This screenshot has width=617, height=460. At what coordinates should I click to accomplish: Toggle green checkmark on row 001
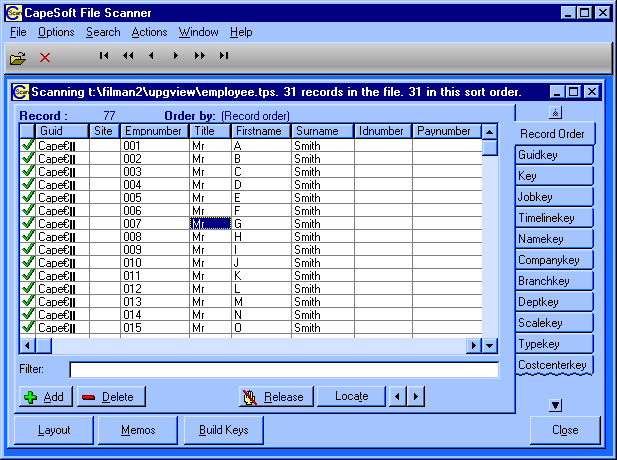[x=27, y=145]
